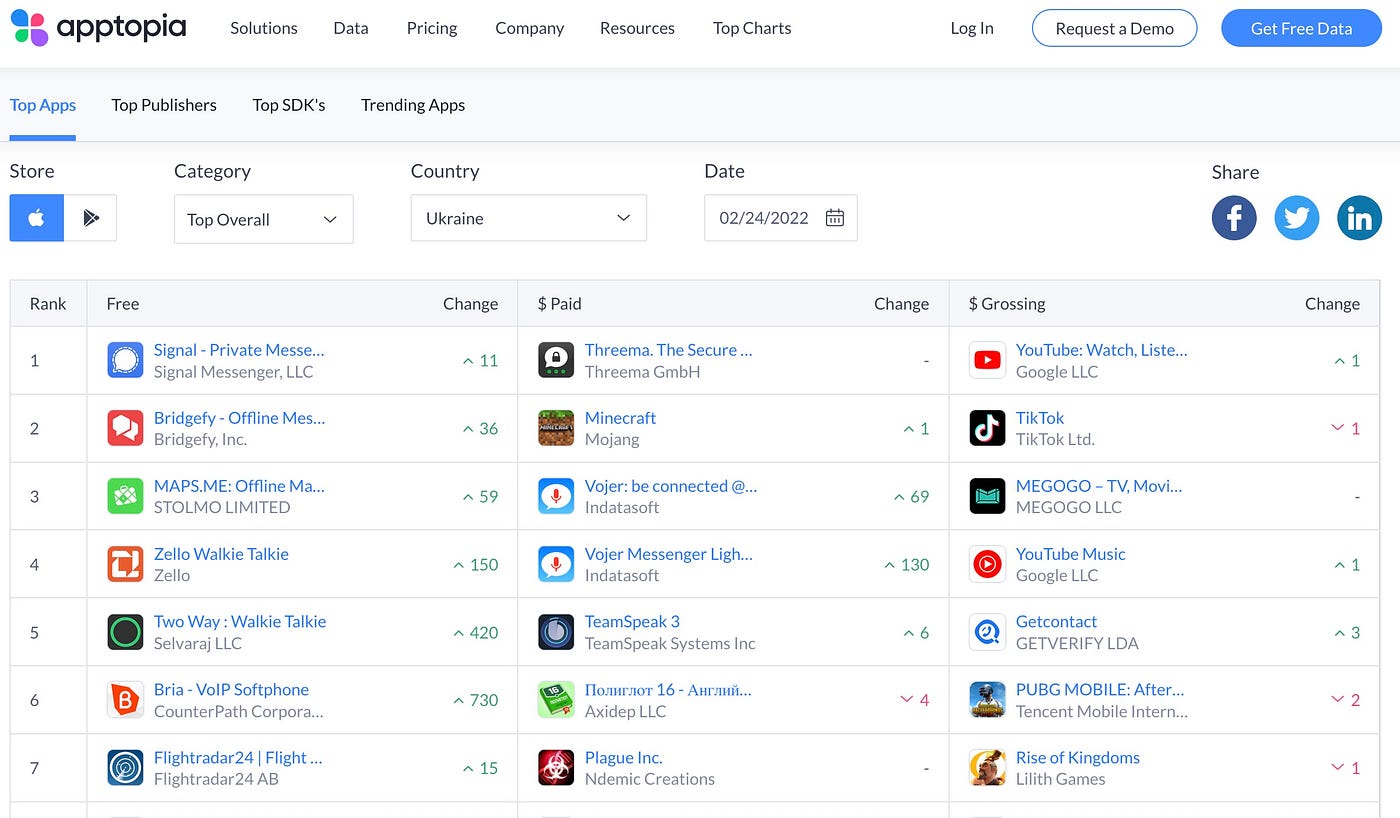
Task: Share on LinkedIn icon
Action: [1359, 217]
